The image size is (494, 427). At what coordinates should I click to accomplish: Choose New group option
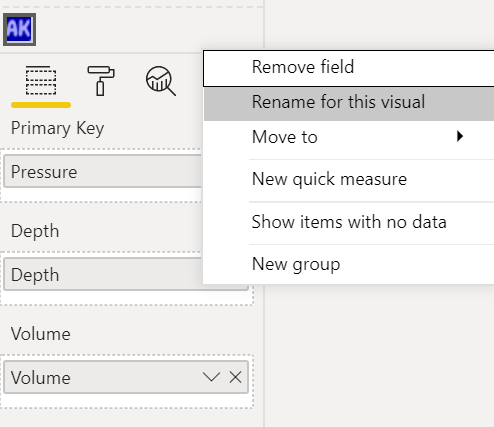349,264
